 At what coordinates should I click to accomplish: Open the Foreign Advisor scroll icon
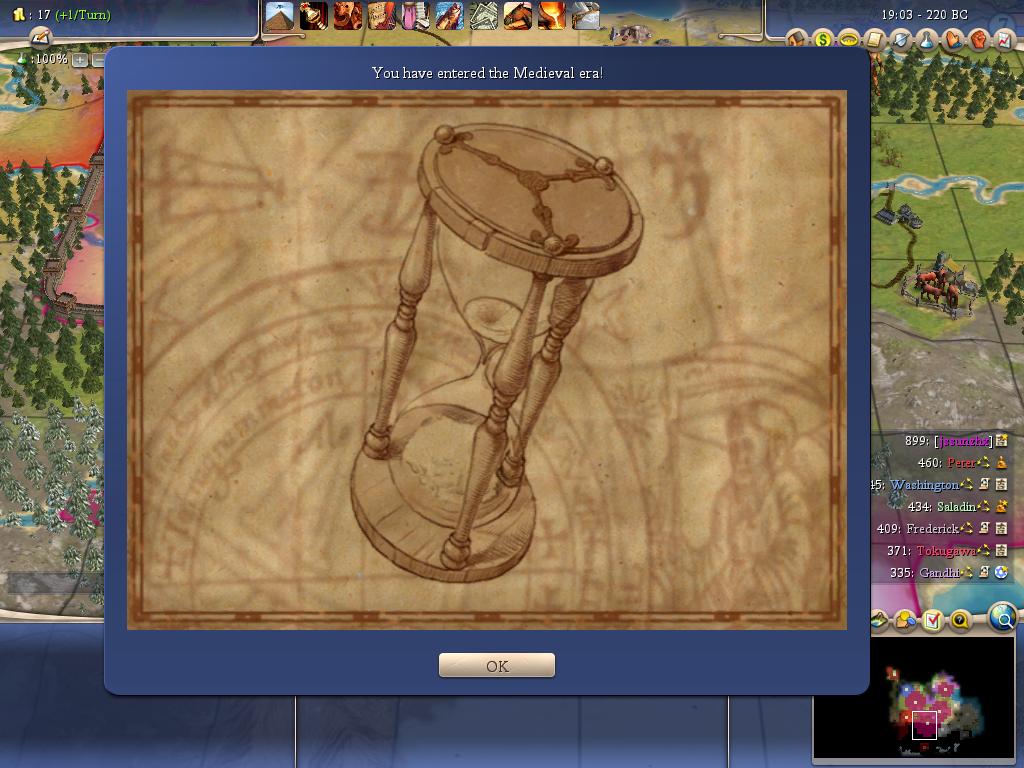(874, 40)
